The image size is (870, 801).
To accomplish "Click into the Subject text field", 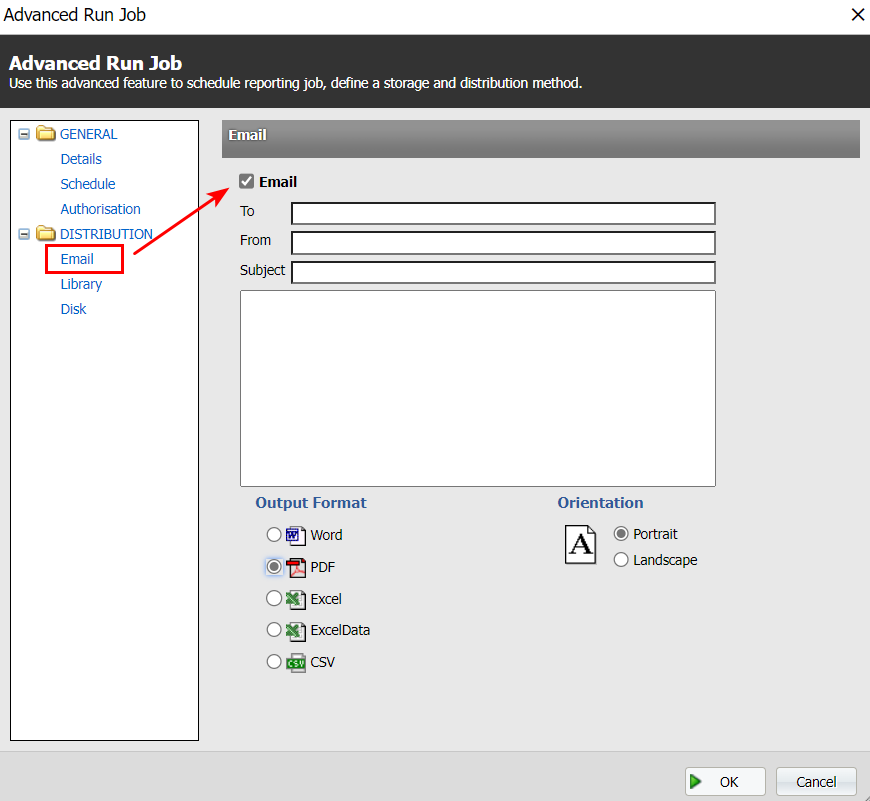I will pyautogui.click(x=503, y=272).
